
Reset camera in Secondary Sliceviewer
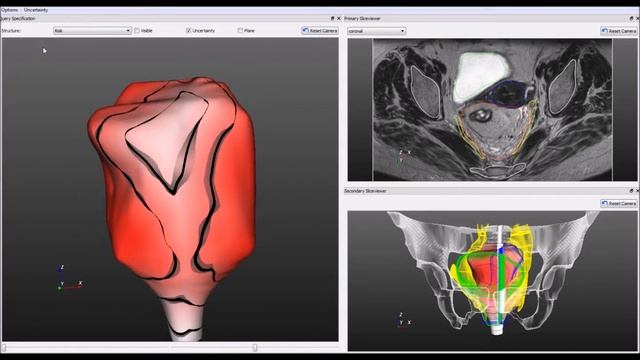[619, 203]
